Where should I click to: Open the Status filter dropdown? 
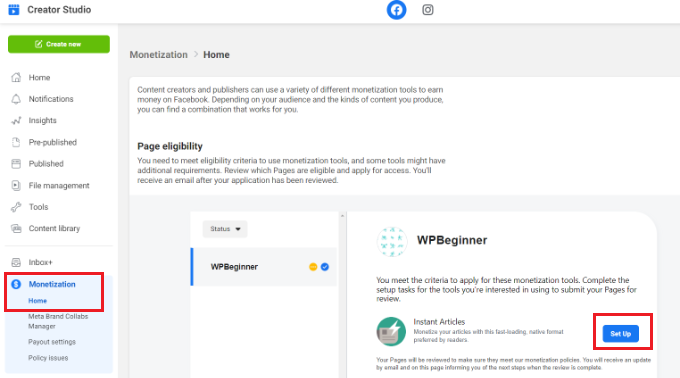pyautogui.click(x=225, y=229)
